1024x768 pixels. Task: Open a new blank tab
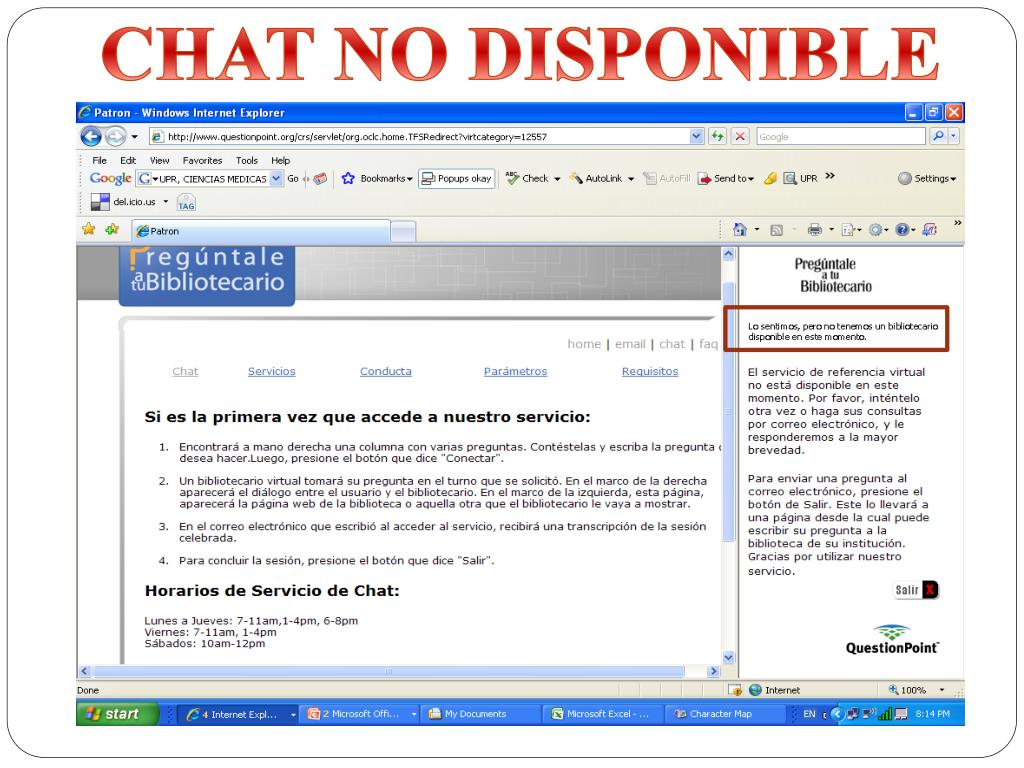(x=403, y=232)
